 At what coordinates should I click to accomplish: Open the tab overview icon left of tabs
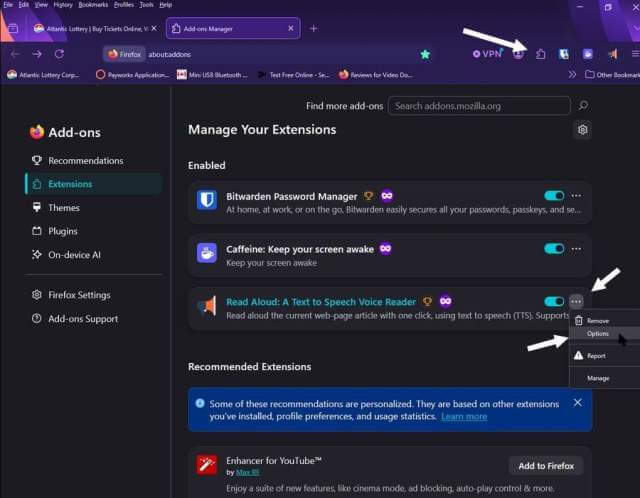point(13,28)
